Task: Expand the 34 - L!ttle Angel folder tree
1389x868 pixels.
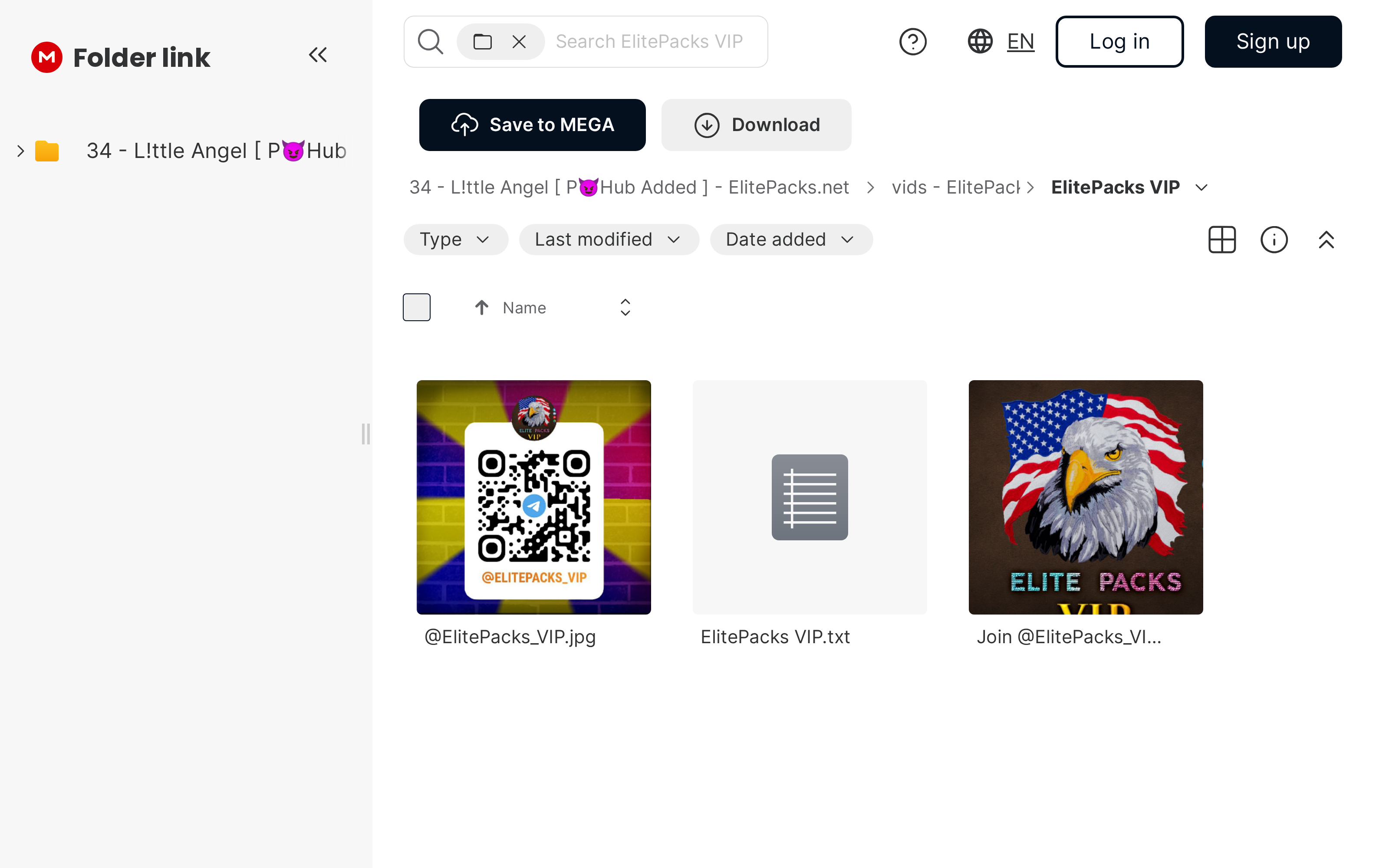Action: 21,151
